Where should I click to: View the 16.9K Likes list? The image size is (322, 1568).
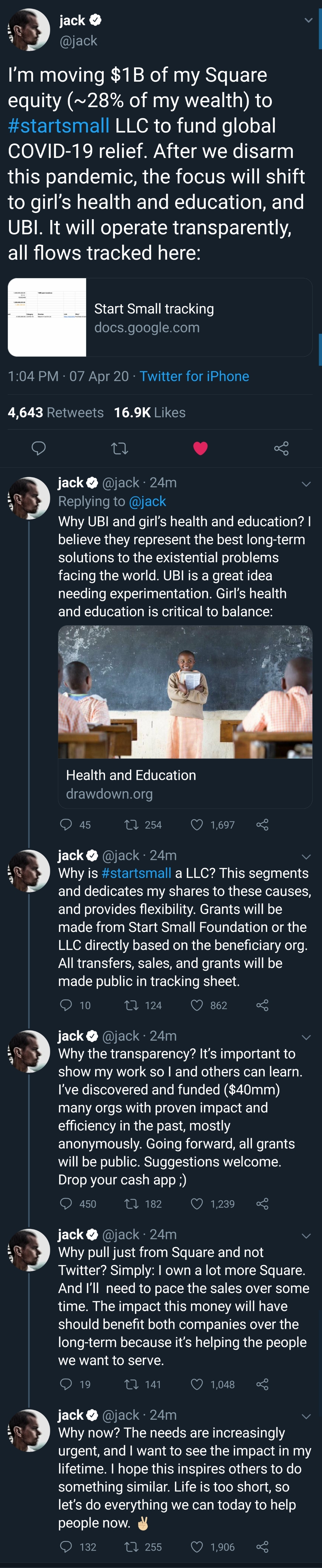point(149,413)
